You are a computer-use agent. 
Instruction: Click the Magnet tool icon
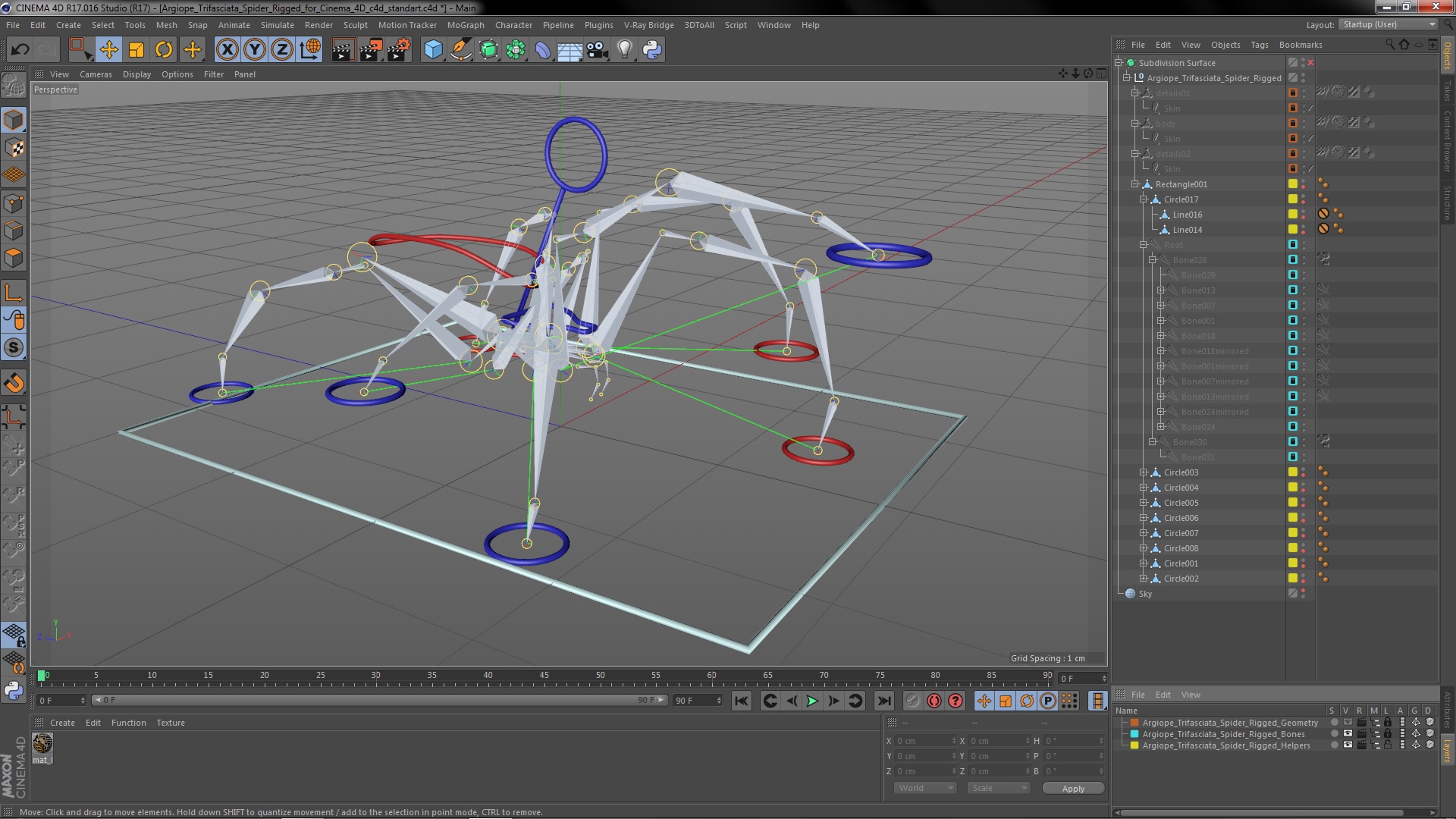tap(14, 383)
